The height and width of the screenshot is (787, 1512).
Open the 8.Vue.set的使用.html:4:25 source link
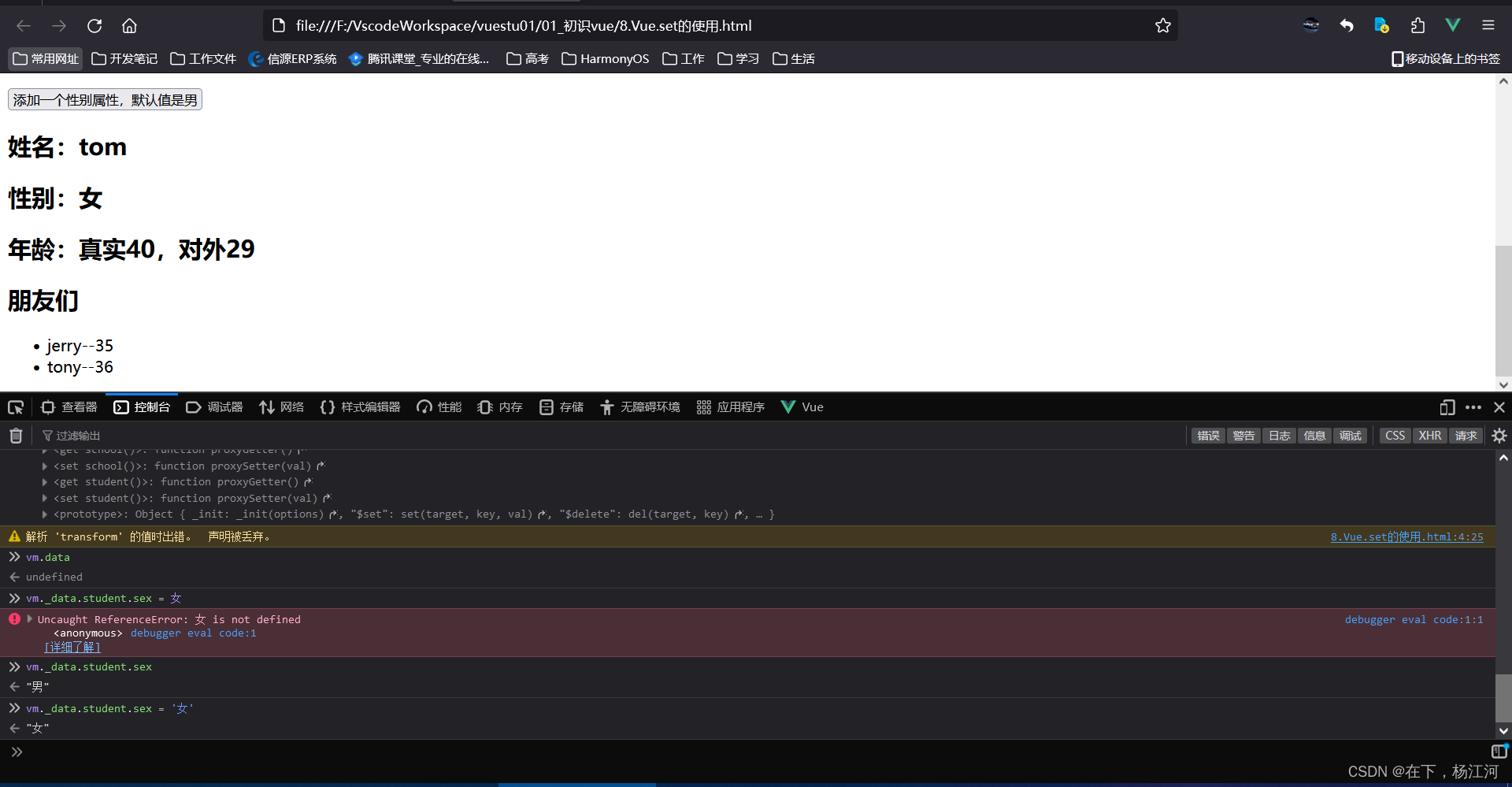coord(1406,536)
